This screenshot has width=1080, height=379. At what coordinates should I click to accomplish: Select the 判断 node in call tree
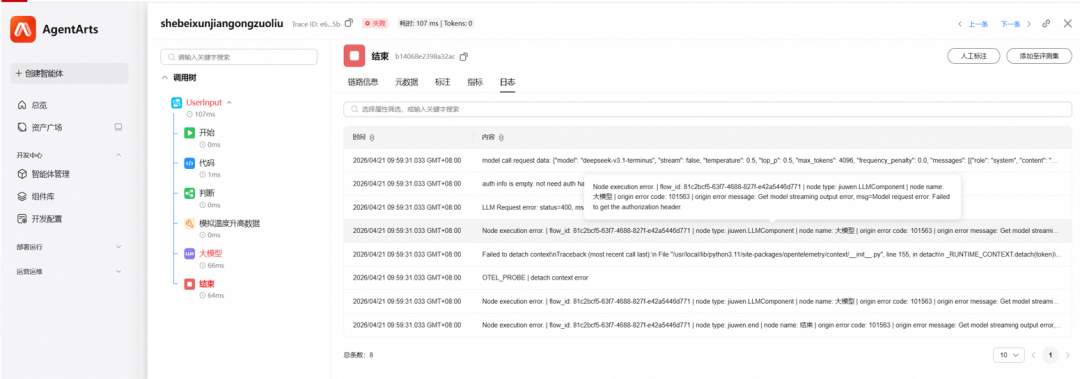point(206,194)
